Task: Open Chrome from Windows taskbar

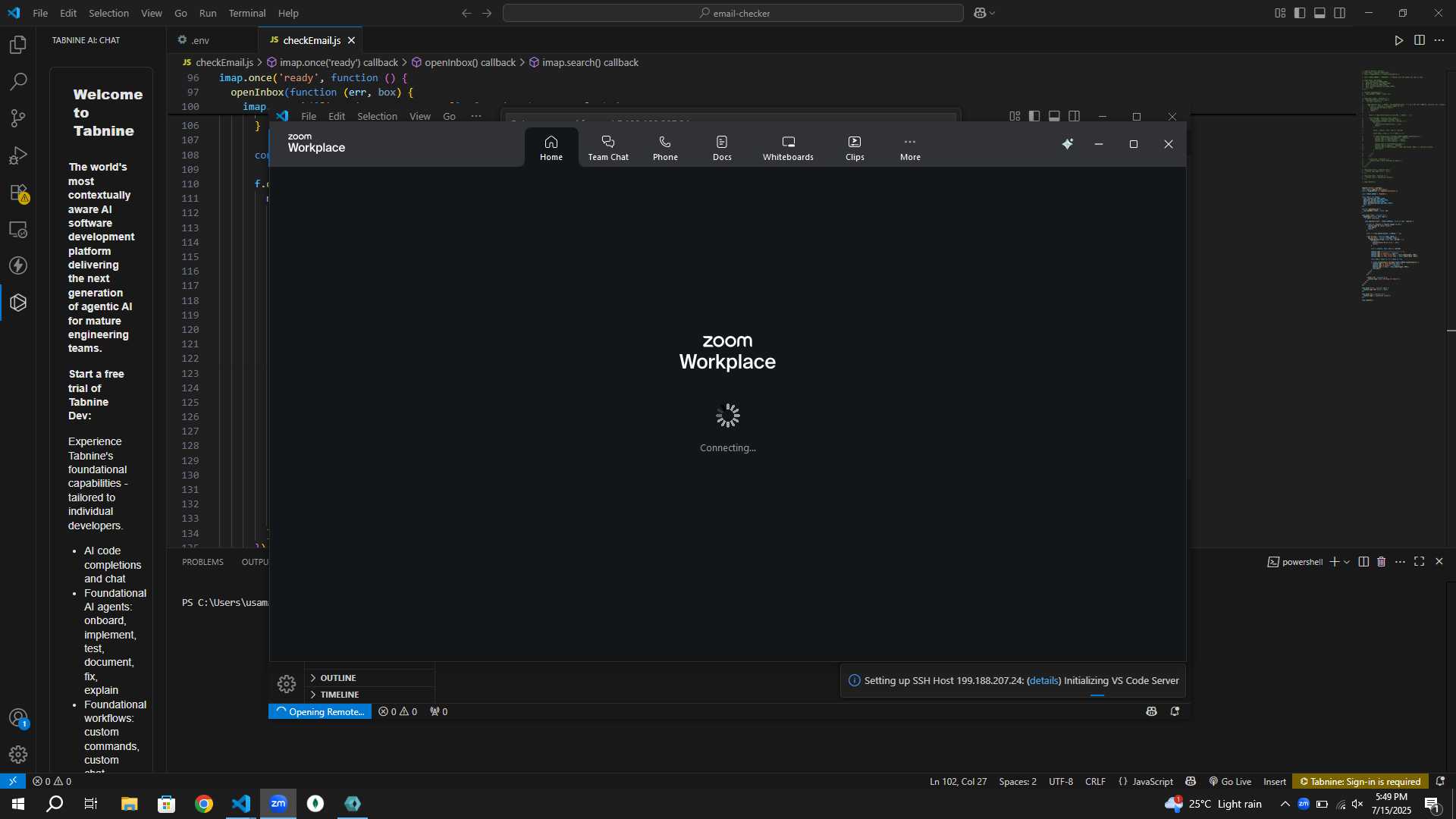Action: (x=204, y=804)
